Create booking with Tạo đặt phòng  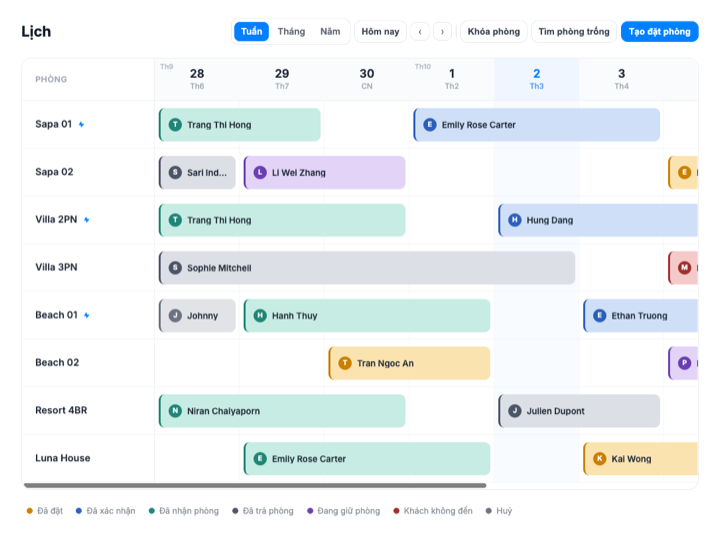[x=659, y=31]
